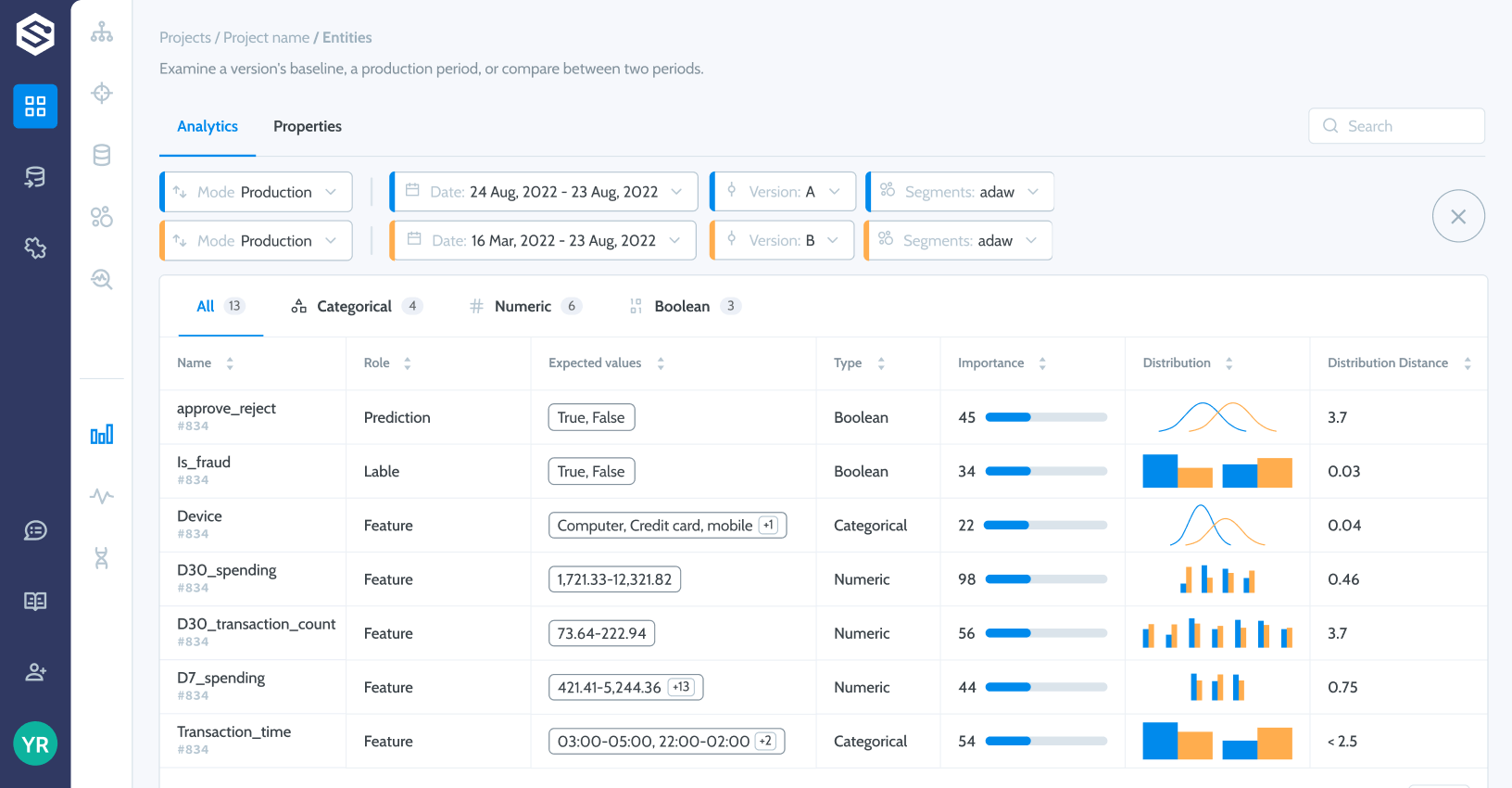1512x788 pixels.
Task: Click the Project name breadcrumb link
Action: click(266, 38)
